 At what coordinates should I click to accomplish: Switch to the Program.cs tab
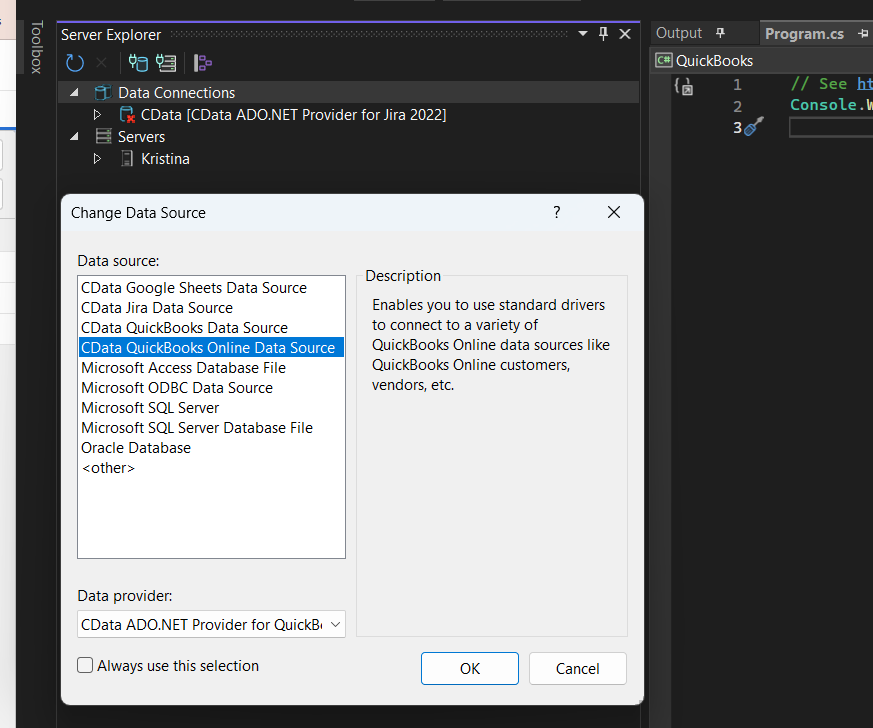point(804,33)
